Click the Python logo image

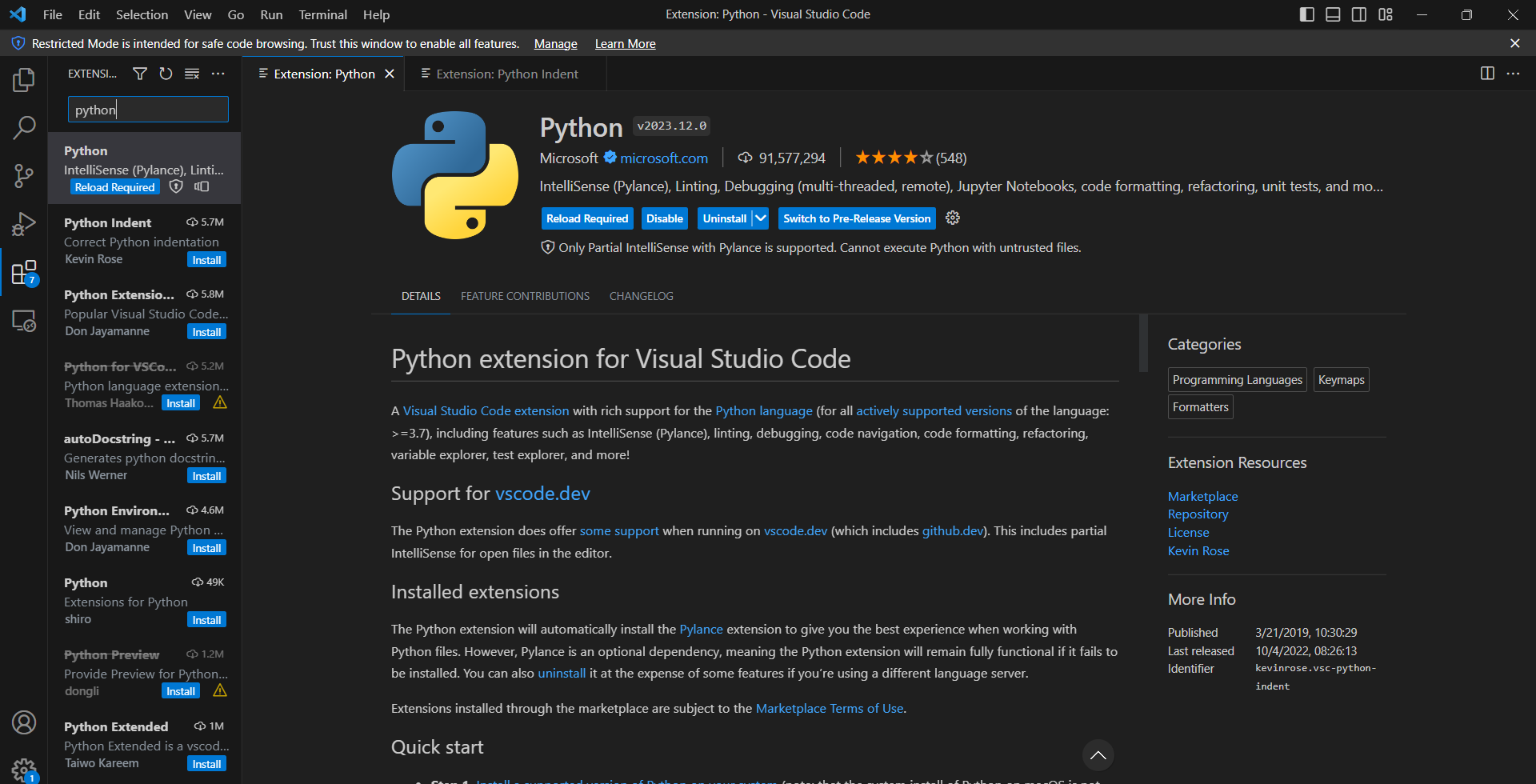(x=455, y=174)
